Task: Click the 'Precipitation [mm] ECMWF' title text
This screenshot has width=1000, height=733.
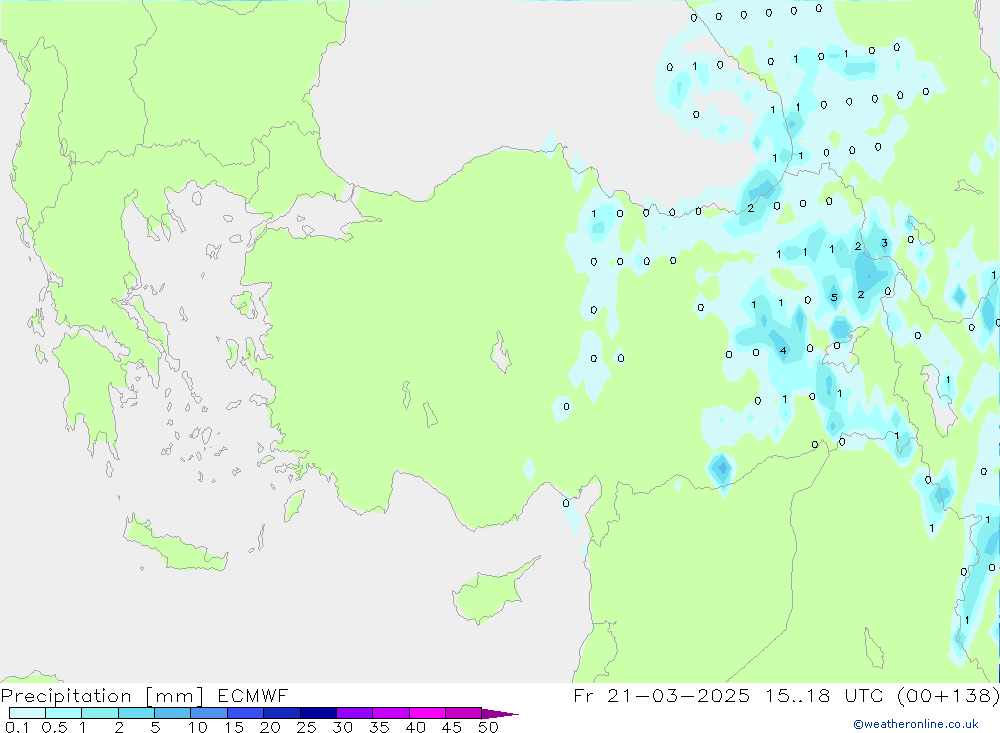Action: (145, 696)
